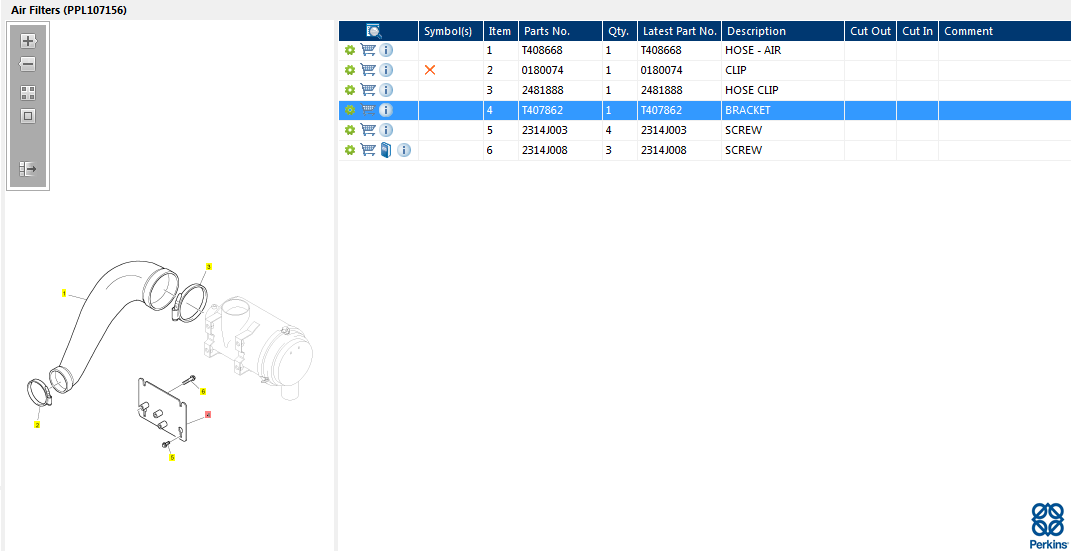Select highlighted red callout 4 by the bracket

click(x=208, y=414)
